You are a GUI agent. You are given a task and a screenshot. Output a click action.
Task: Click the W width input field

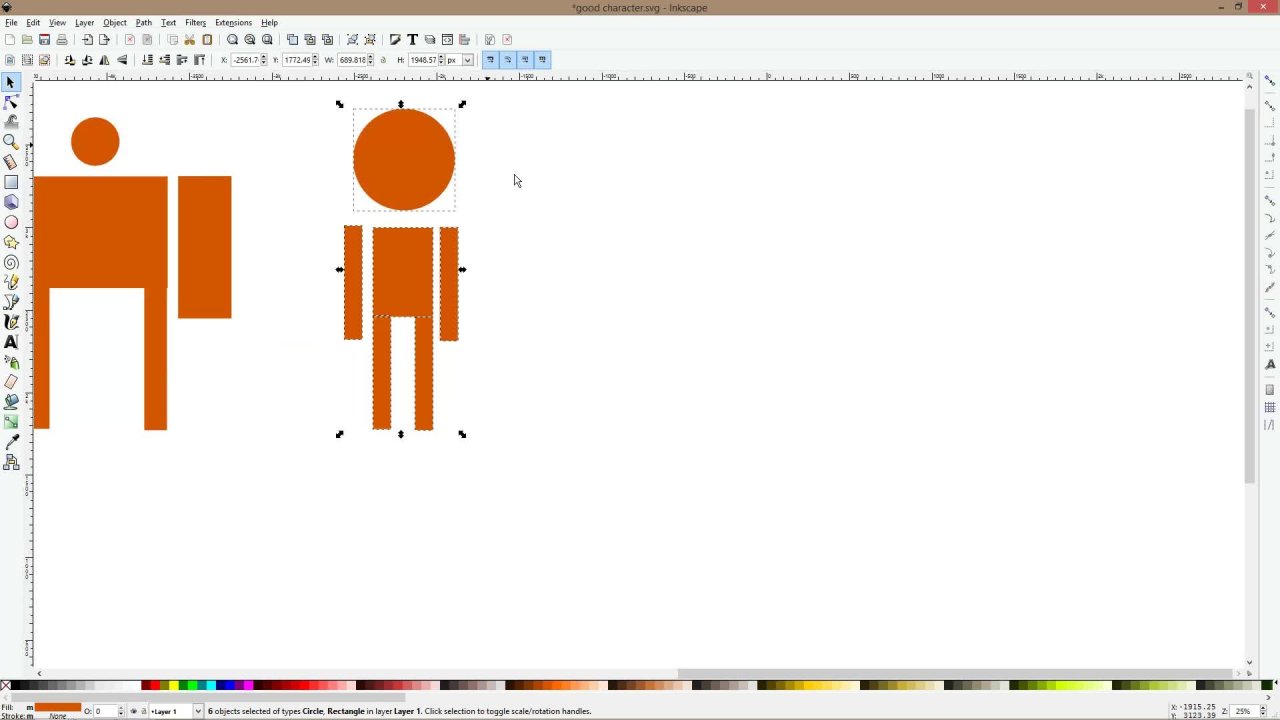(x=353, y=60)
